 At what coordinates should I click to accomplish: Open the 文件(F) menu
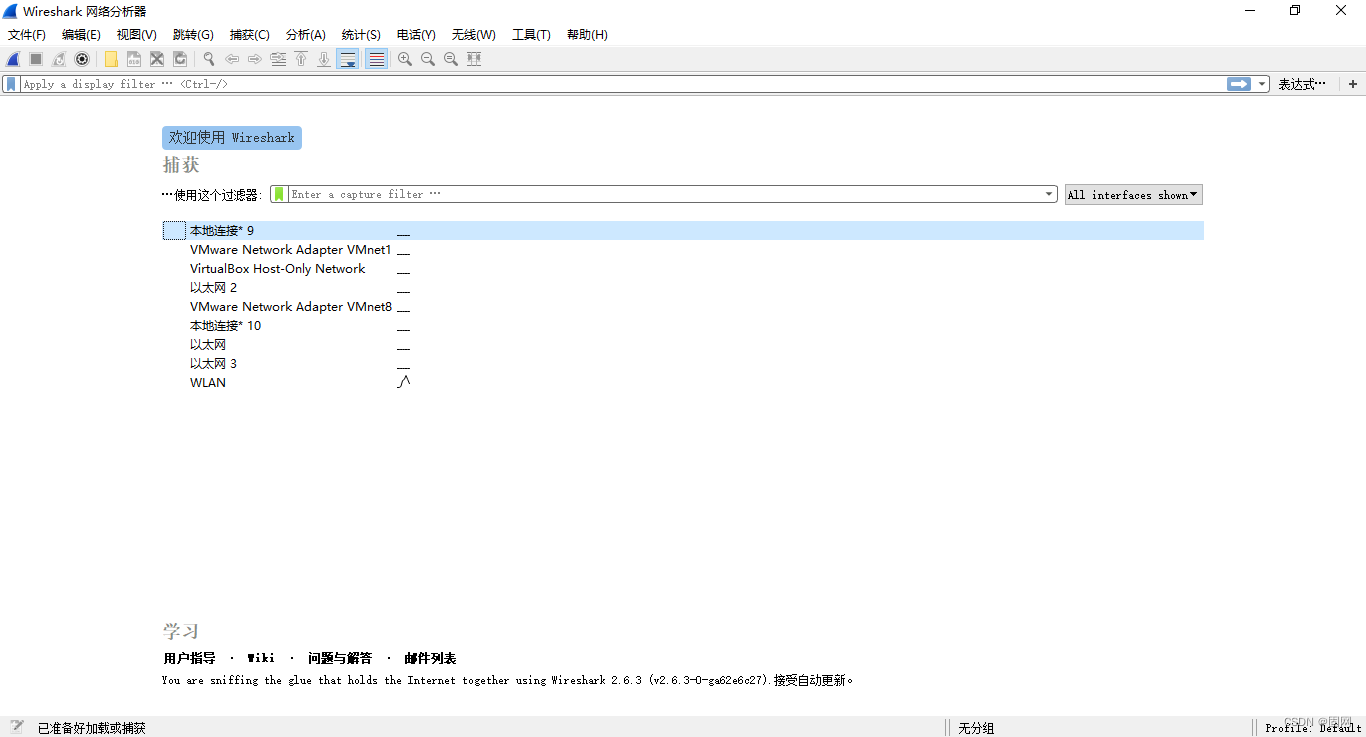27,35
